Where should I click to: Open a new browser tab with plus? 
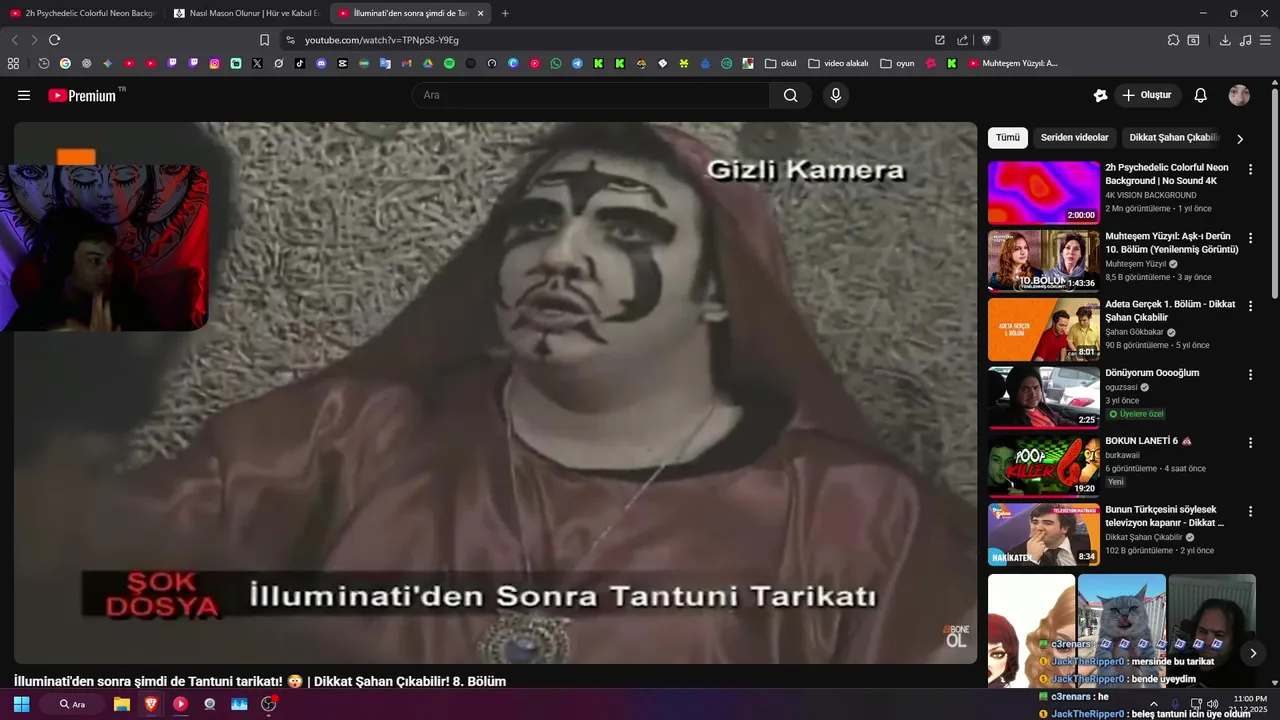pyautogui.click(x=505, y=13)
